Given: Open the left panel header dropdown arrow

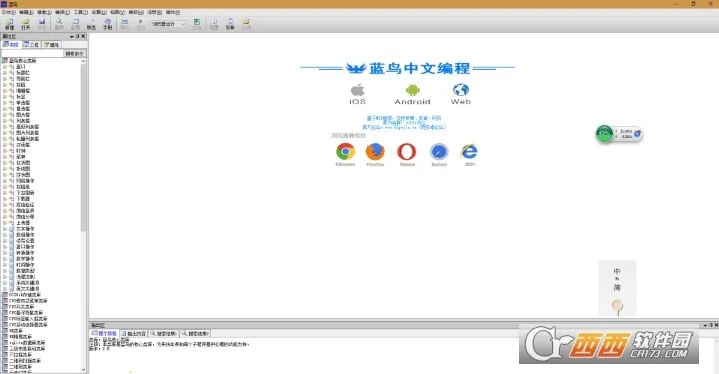Looking at the screenshot, I should click(72, 36).
